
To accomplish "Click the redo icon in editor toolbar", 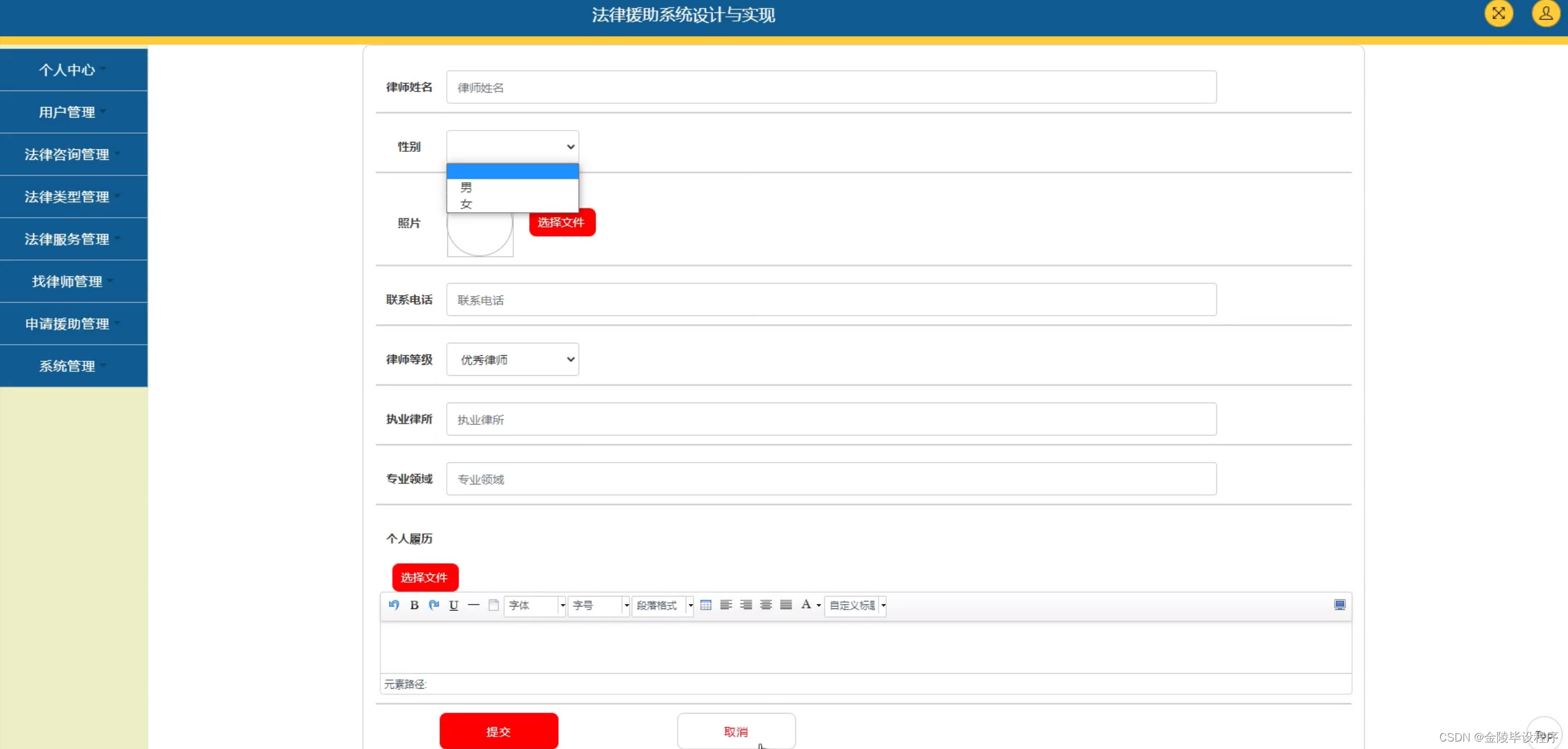I will point(434,605).
